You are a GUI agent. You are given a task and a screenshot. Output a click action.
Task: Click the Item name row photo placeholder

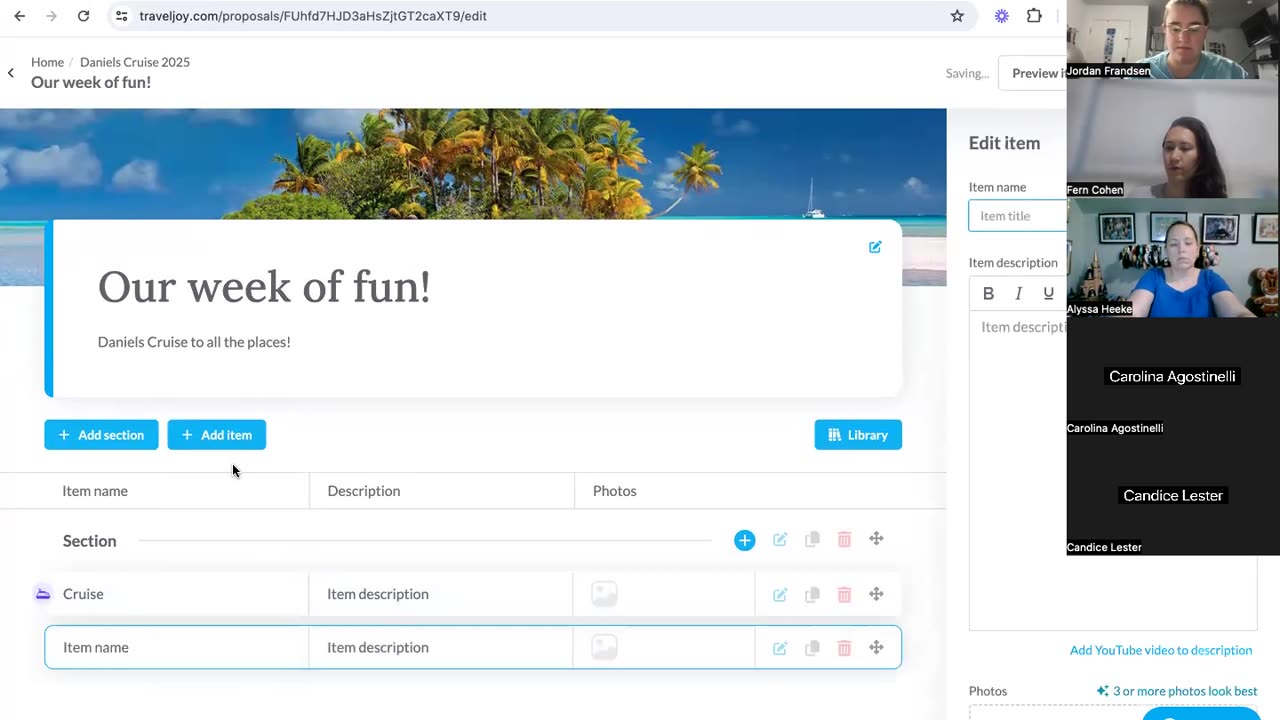[604, 647]
